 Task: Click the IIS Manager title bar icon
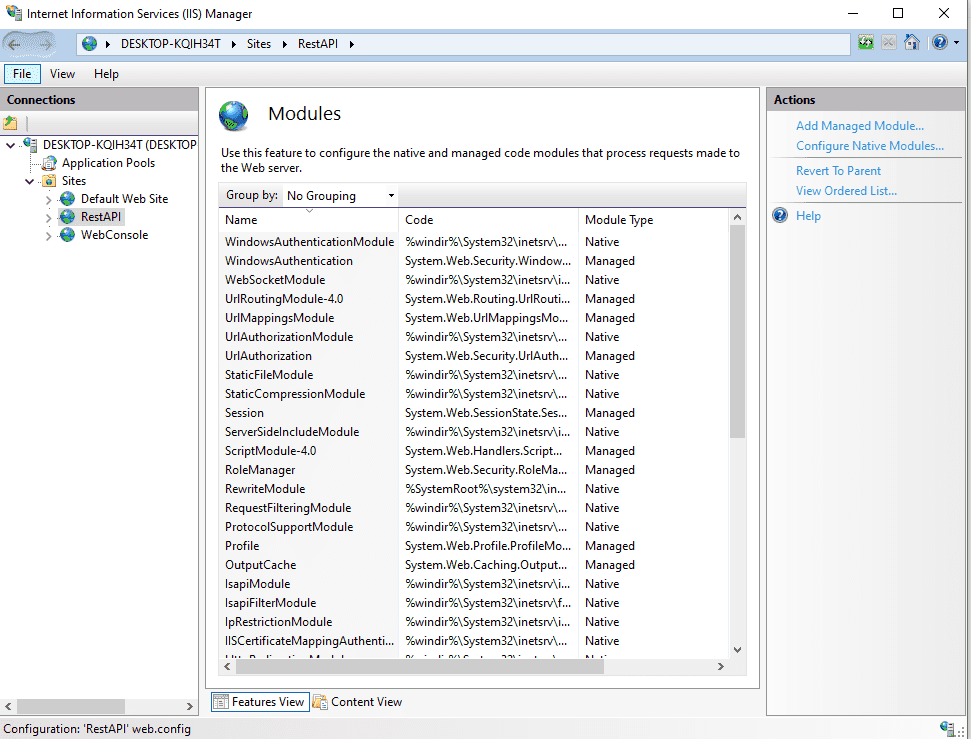tap(14, 13)
